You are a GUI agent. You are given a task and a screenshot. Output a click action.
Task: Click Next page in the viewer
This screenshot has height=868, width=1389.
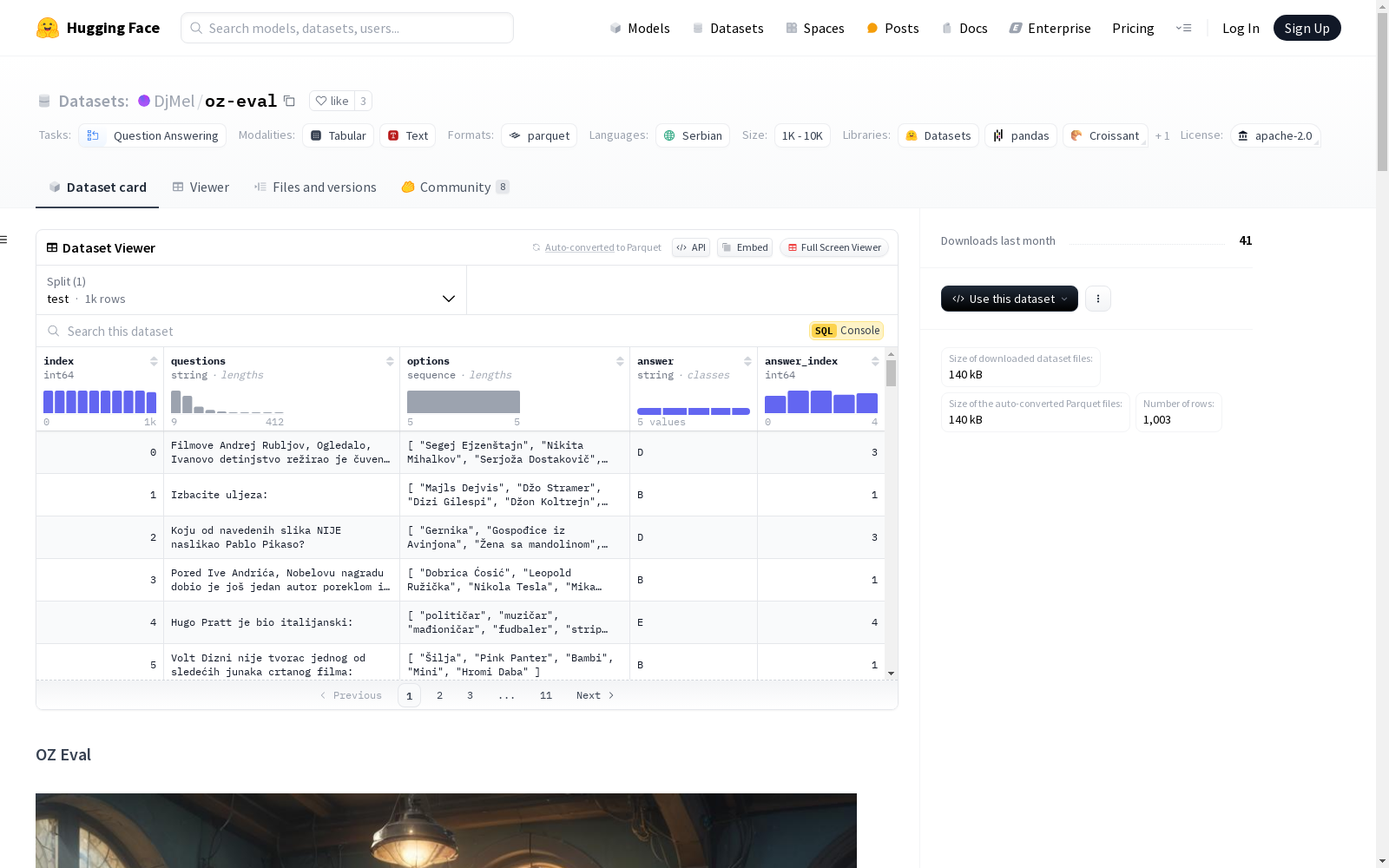(x=596, y=695)
